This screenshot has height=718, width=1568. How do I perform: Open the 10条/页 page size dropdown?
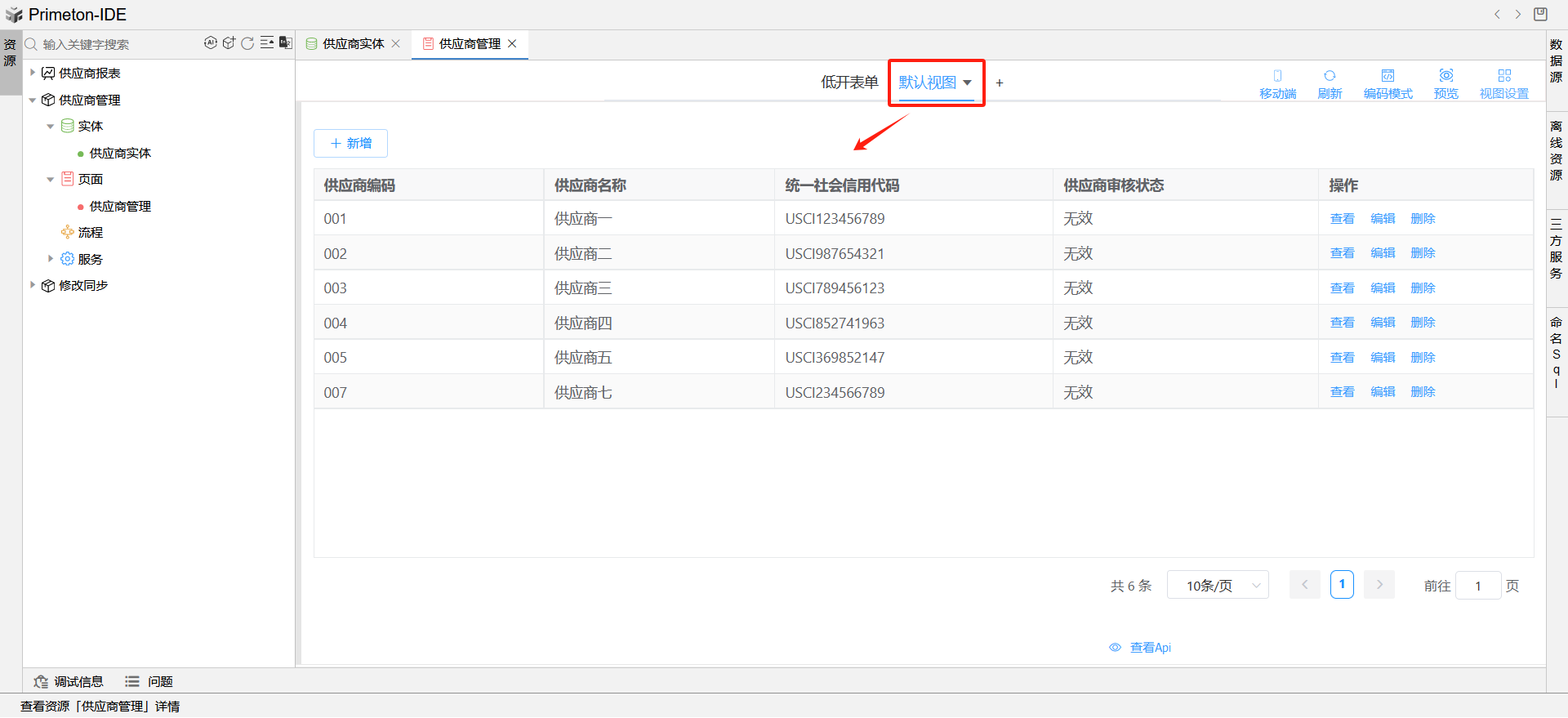coord(1217,586)
